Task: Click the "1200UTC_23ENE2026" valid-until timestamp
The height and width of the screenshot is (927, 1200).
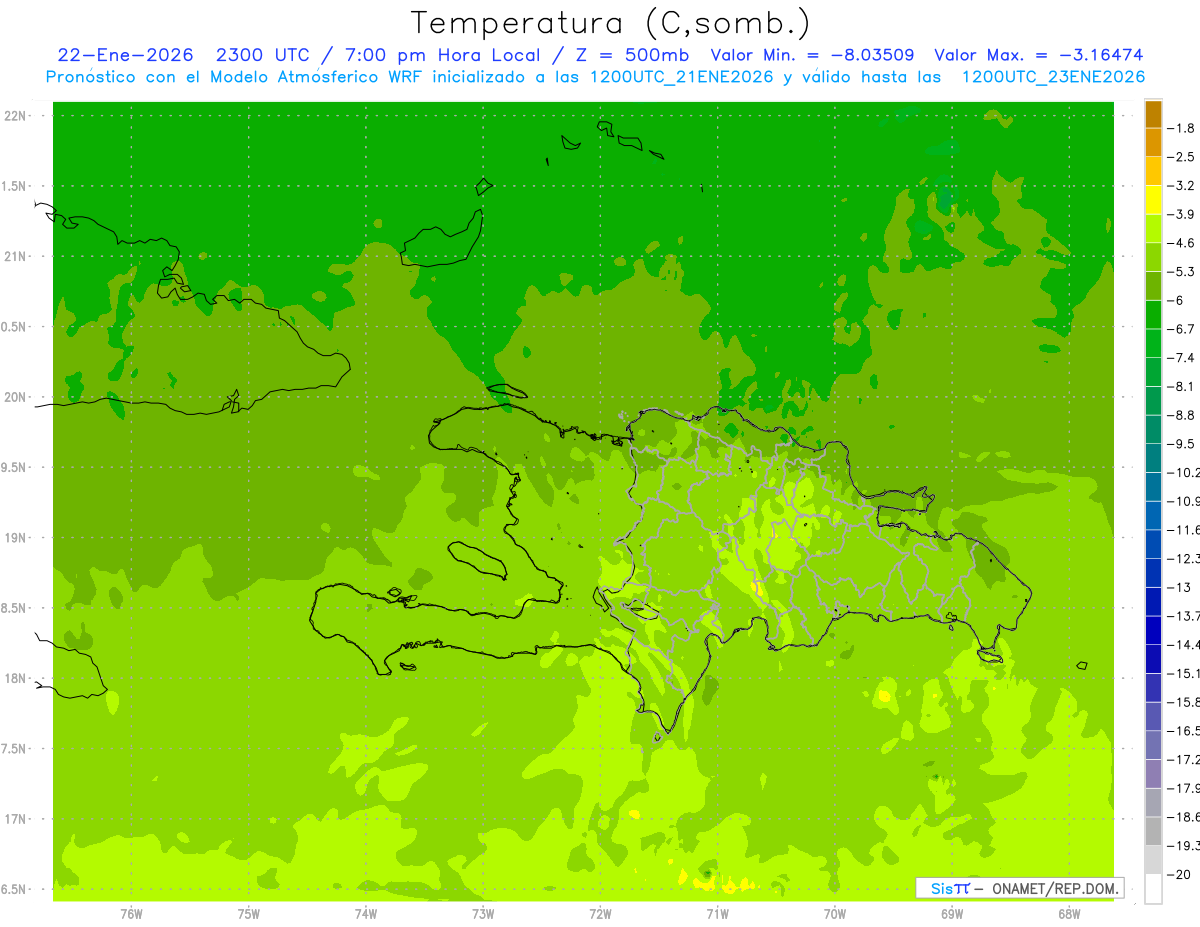Action: 1052,77
